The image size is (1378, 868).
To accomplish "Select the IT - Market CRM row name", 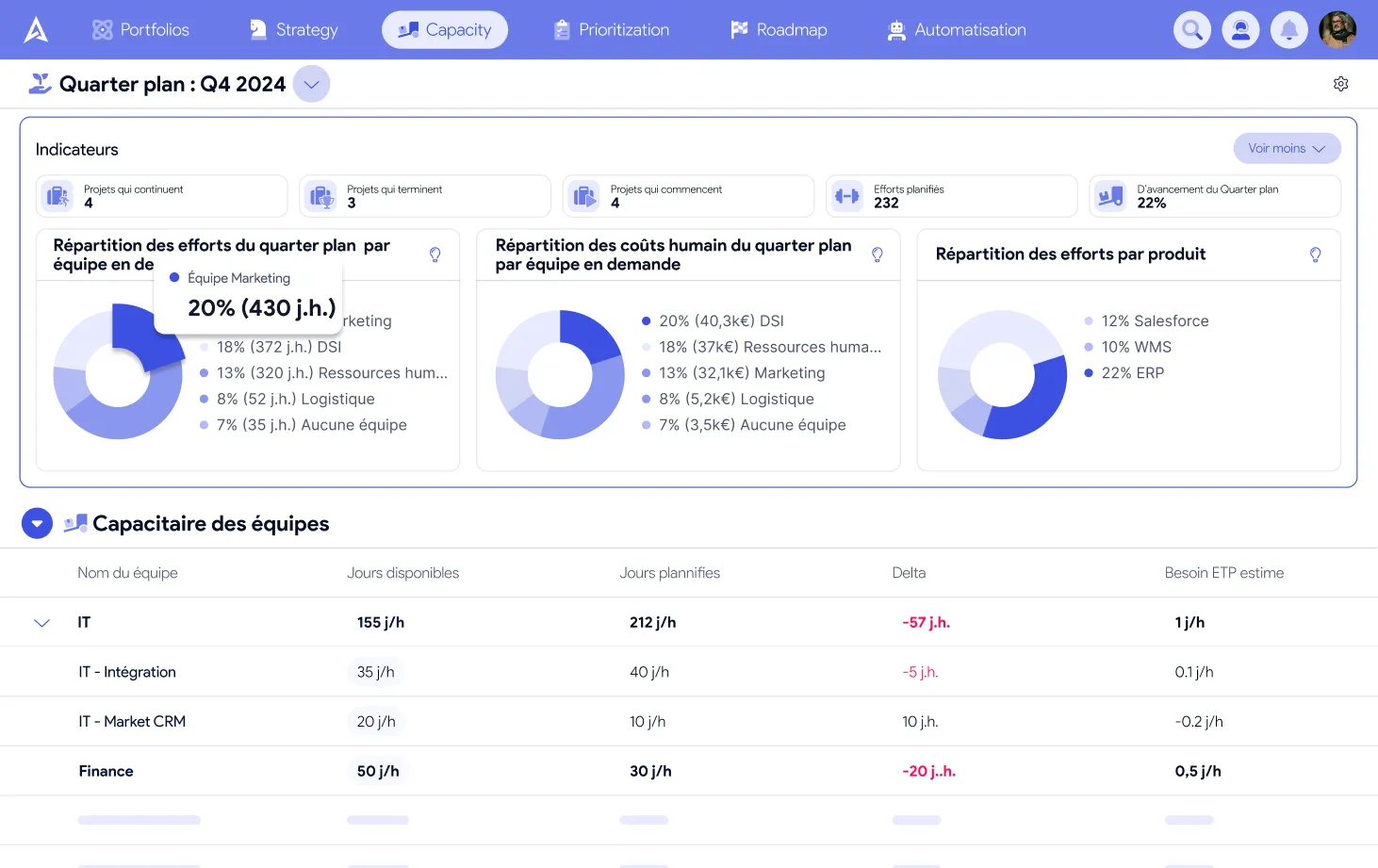I will pyautogui.click(x=132, y=722).
